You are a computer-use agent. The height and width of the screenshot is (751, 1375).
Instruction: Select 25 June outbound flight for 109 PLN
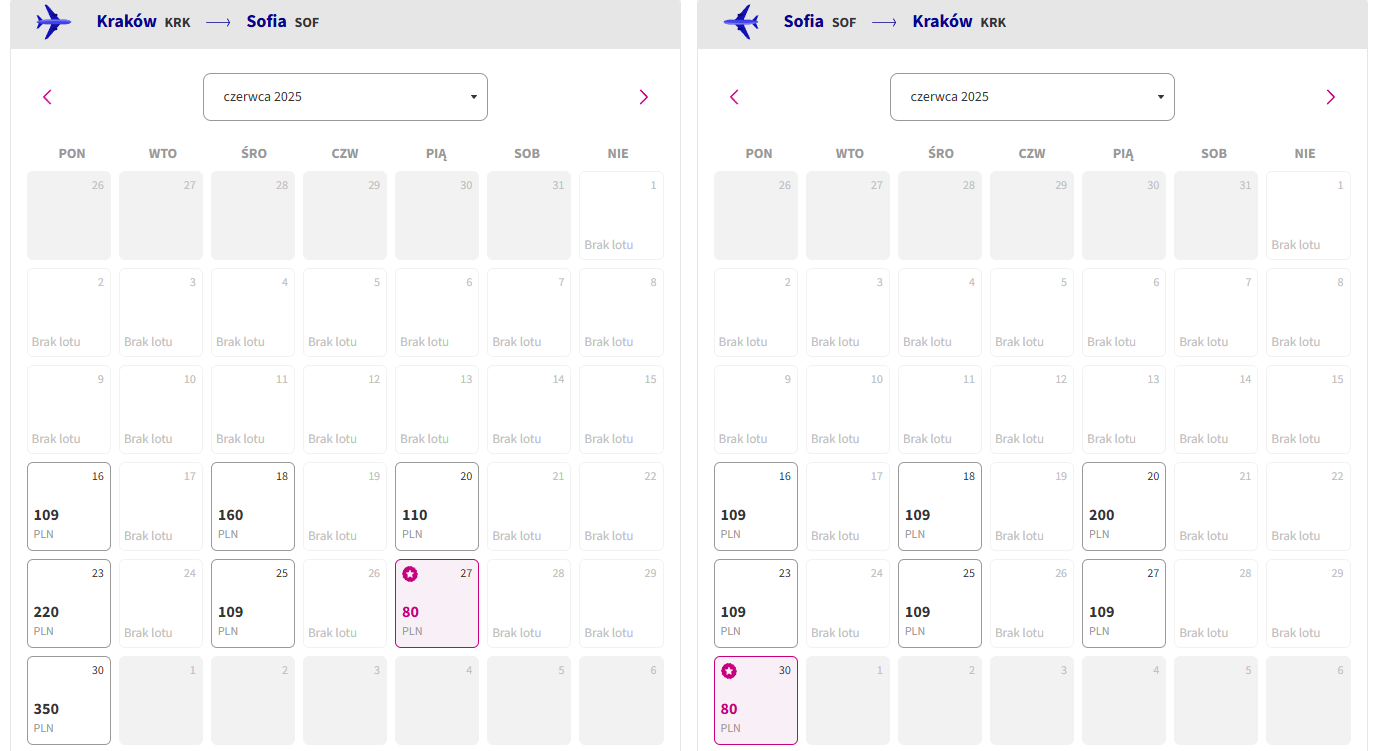(x=253, y=603)
